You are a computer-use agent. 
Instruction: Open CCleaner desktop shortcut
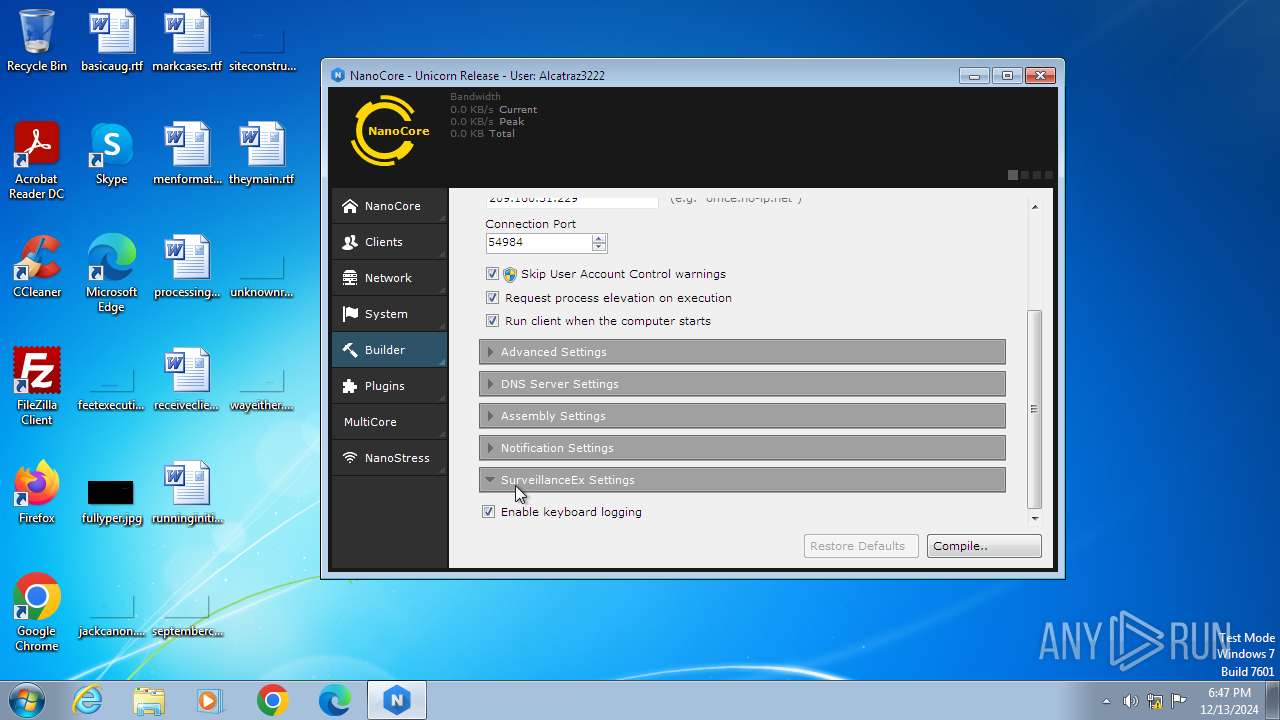pyautogui.click(x=37, y=267)
